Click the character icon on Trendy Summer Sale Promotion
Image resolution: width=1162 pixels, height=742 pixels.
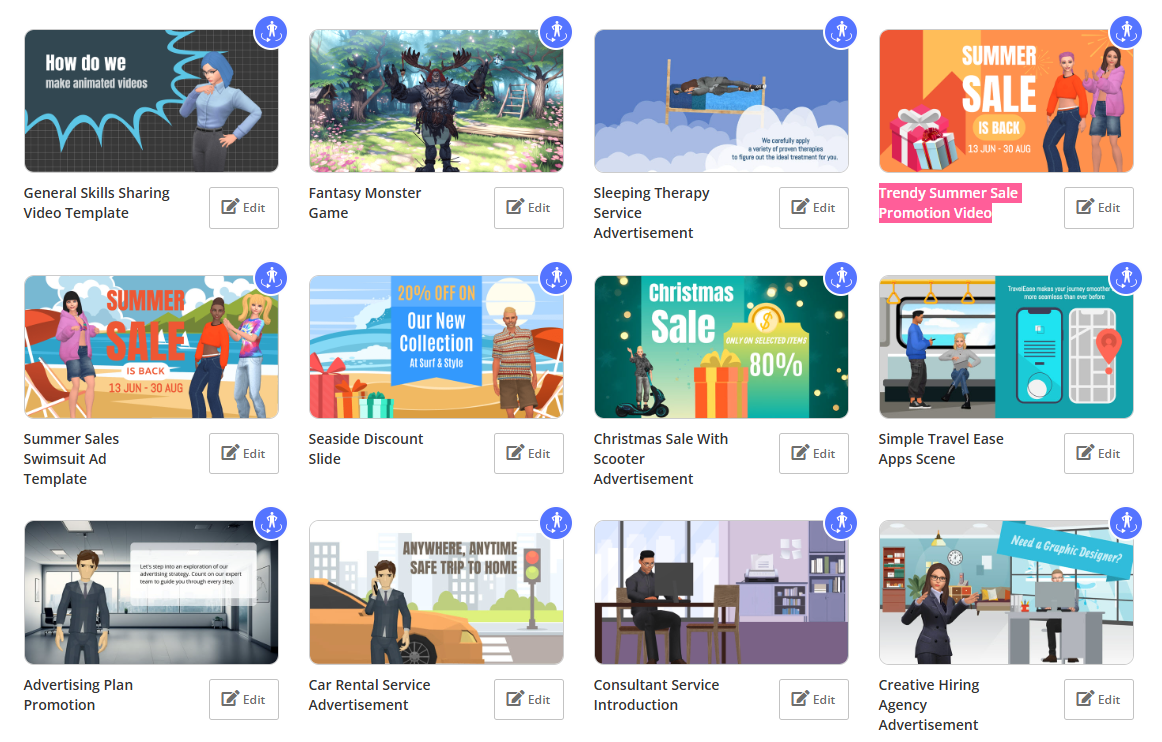pos(1126,32)
